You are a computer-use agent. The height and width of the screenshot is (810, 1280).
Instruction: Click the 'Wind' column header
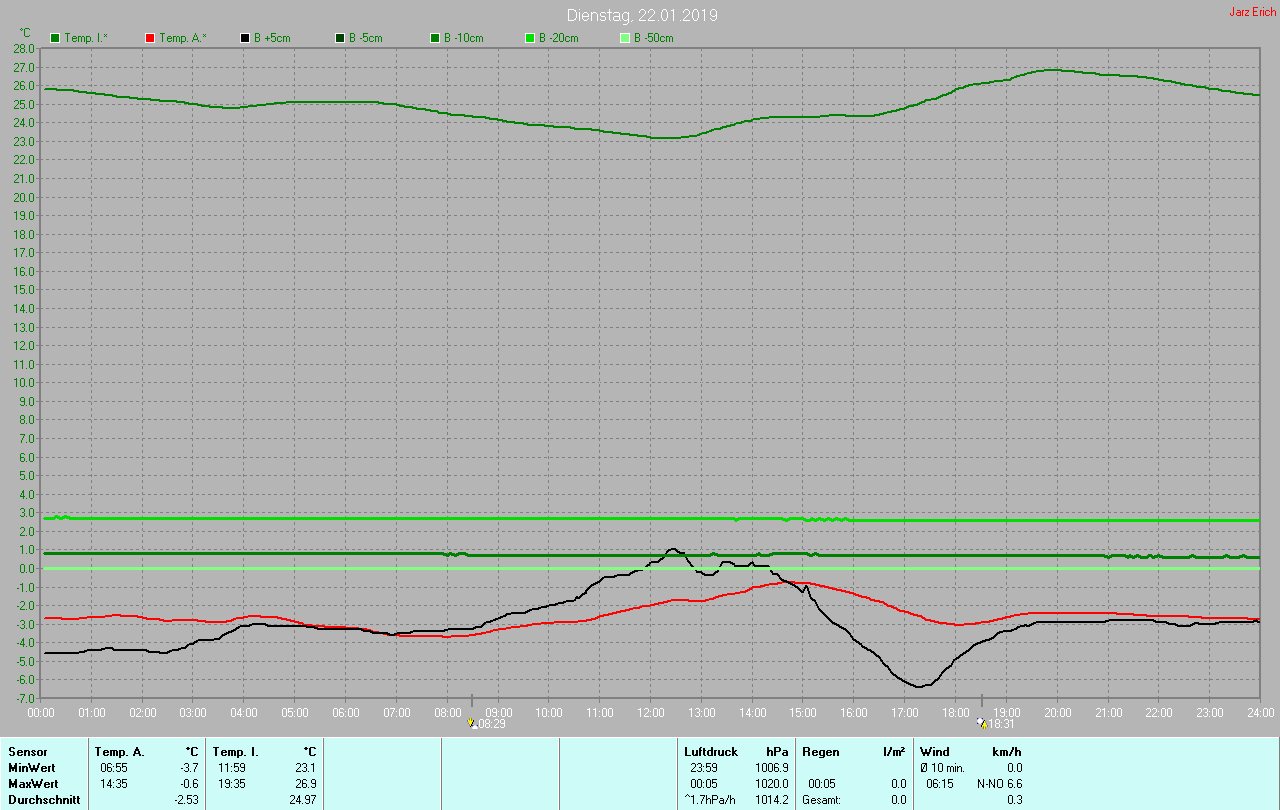coord(935,752)
